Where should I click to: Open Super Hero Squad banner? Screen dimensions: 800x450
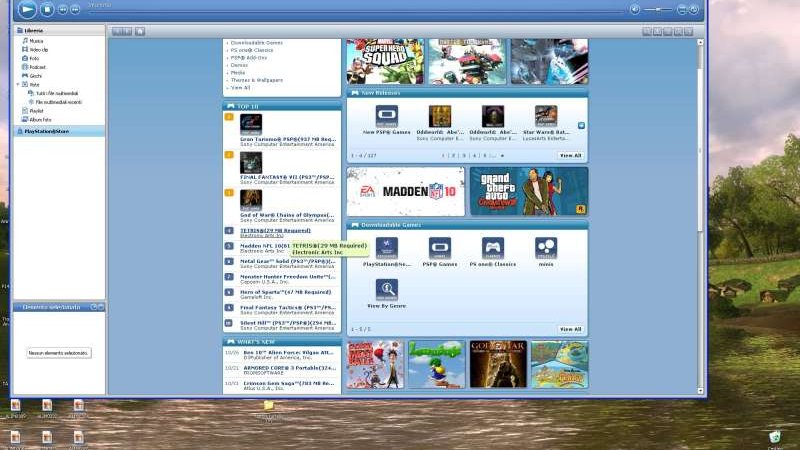385,61
